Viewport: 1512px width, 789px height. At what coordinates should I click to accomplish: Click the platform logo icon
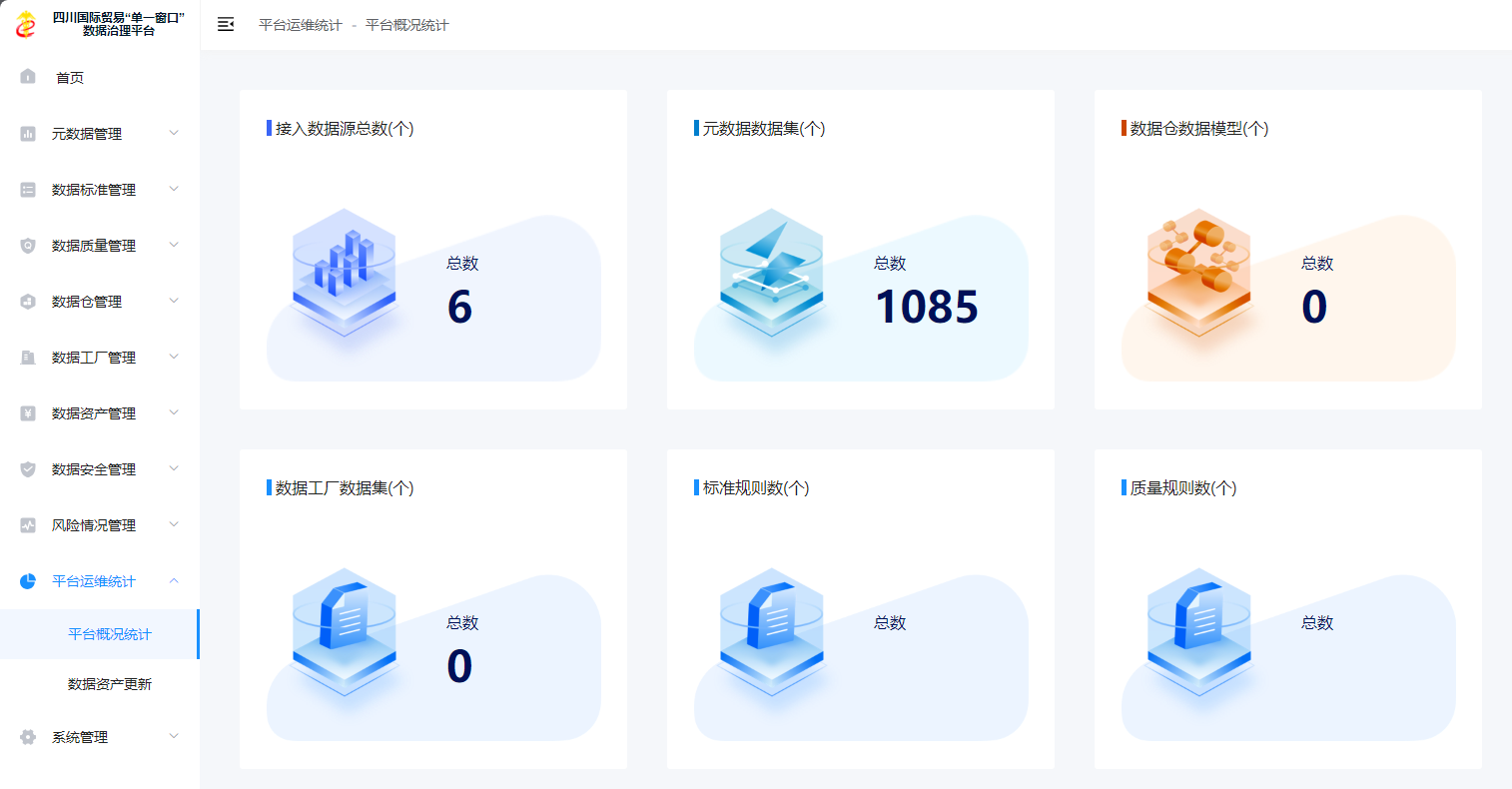tap(26, 25)
